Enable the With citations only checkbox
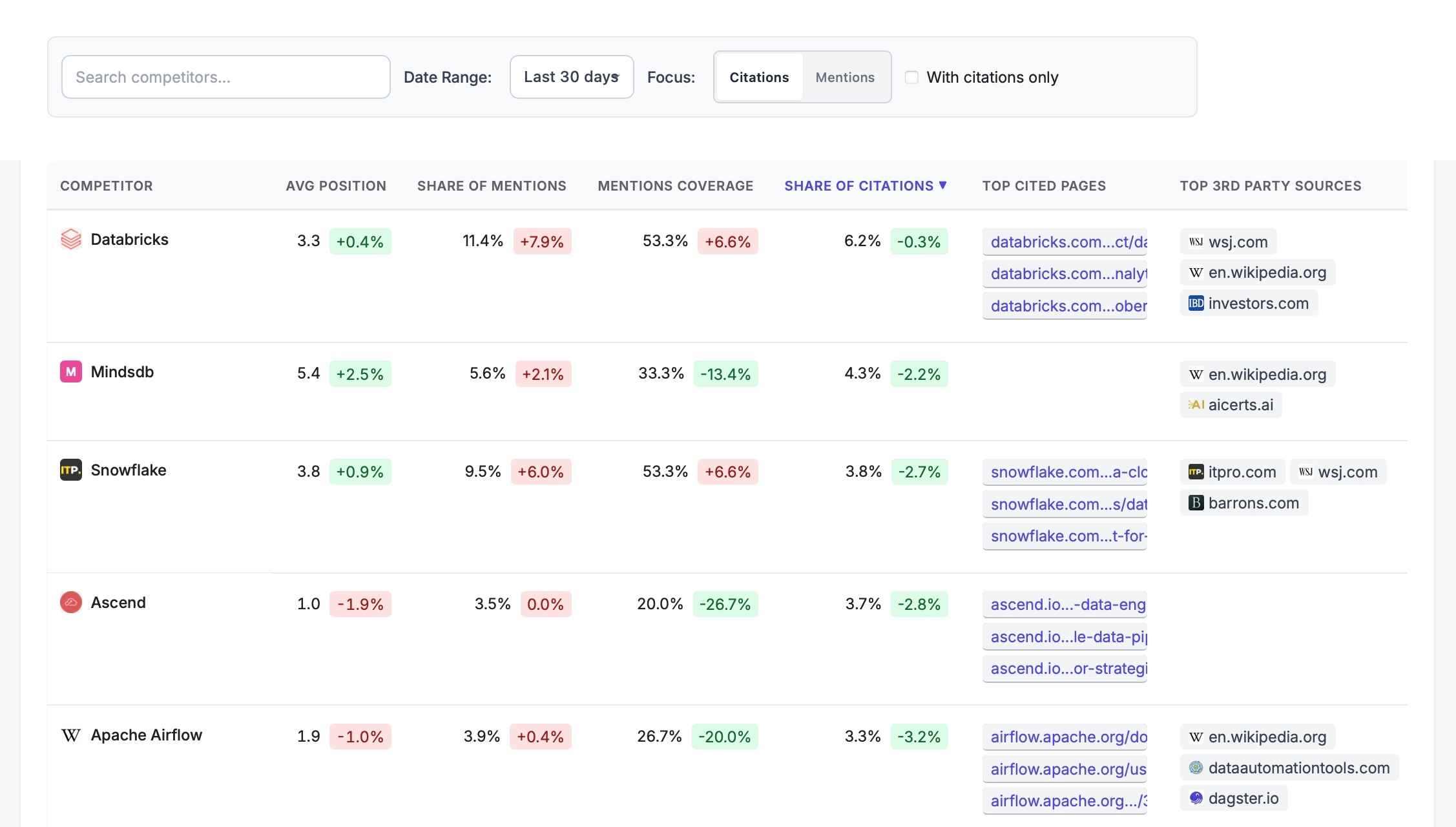This screenshot has height=827, width=1456. point(911,77)
